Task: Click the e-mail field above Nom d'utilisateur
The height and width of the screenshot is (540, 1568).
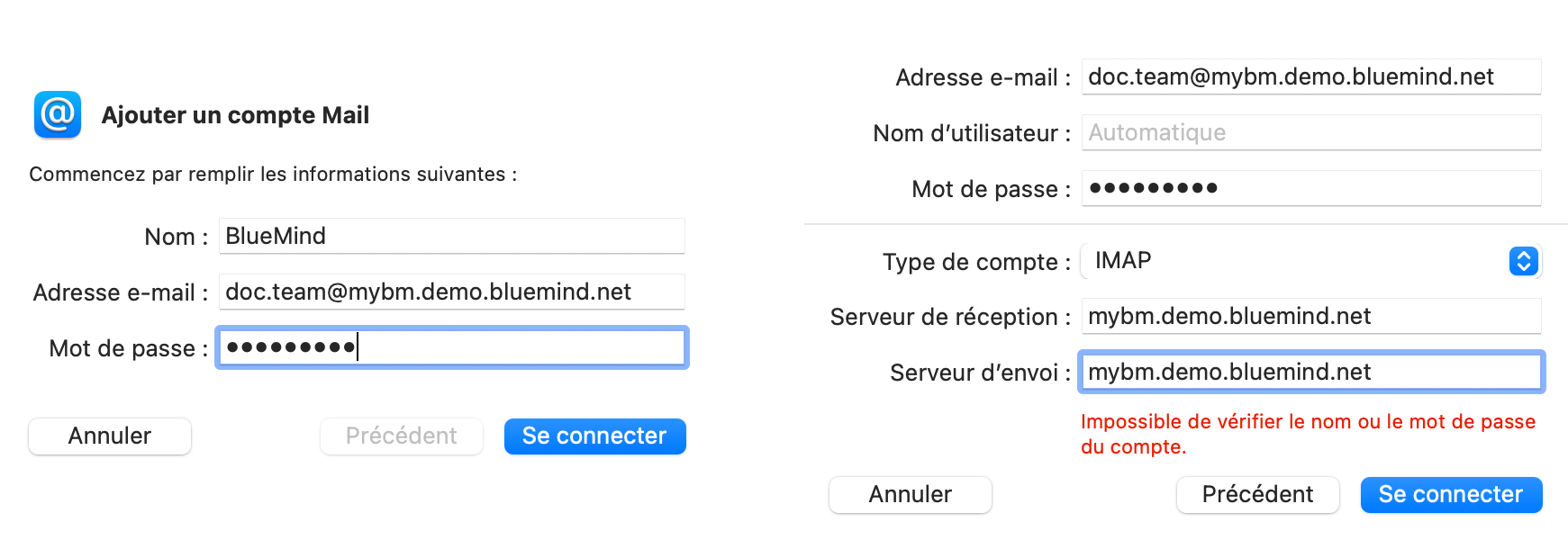Action: pos(1310,76)
